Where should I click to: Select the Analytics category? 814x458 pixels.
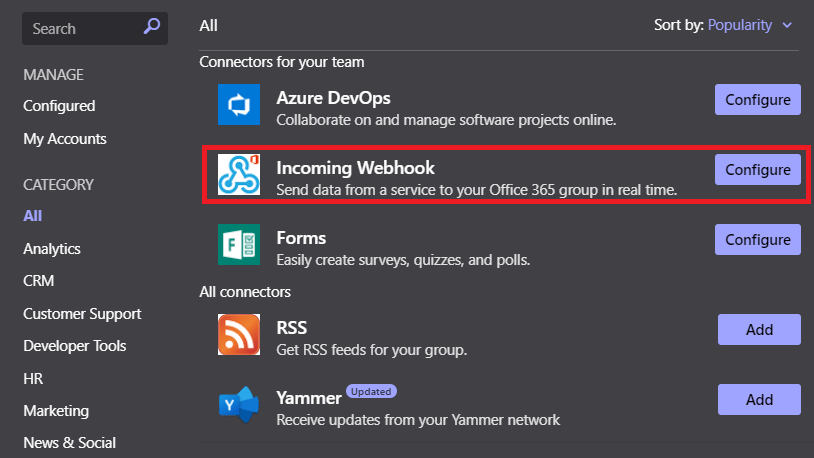(52, 249)
